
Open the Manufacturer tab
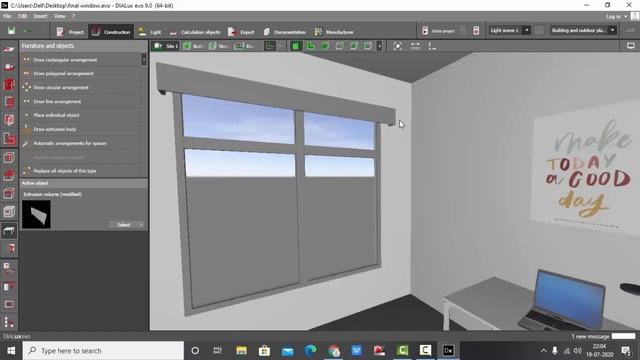tap(334, 32)
